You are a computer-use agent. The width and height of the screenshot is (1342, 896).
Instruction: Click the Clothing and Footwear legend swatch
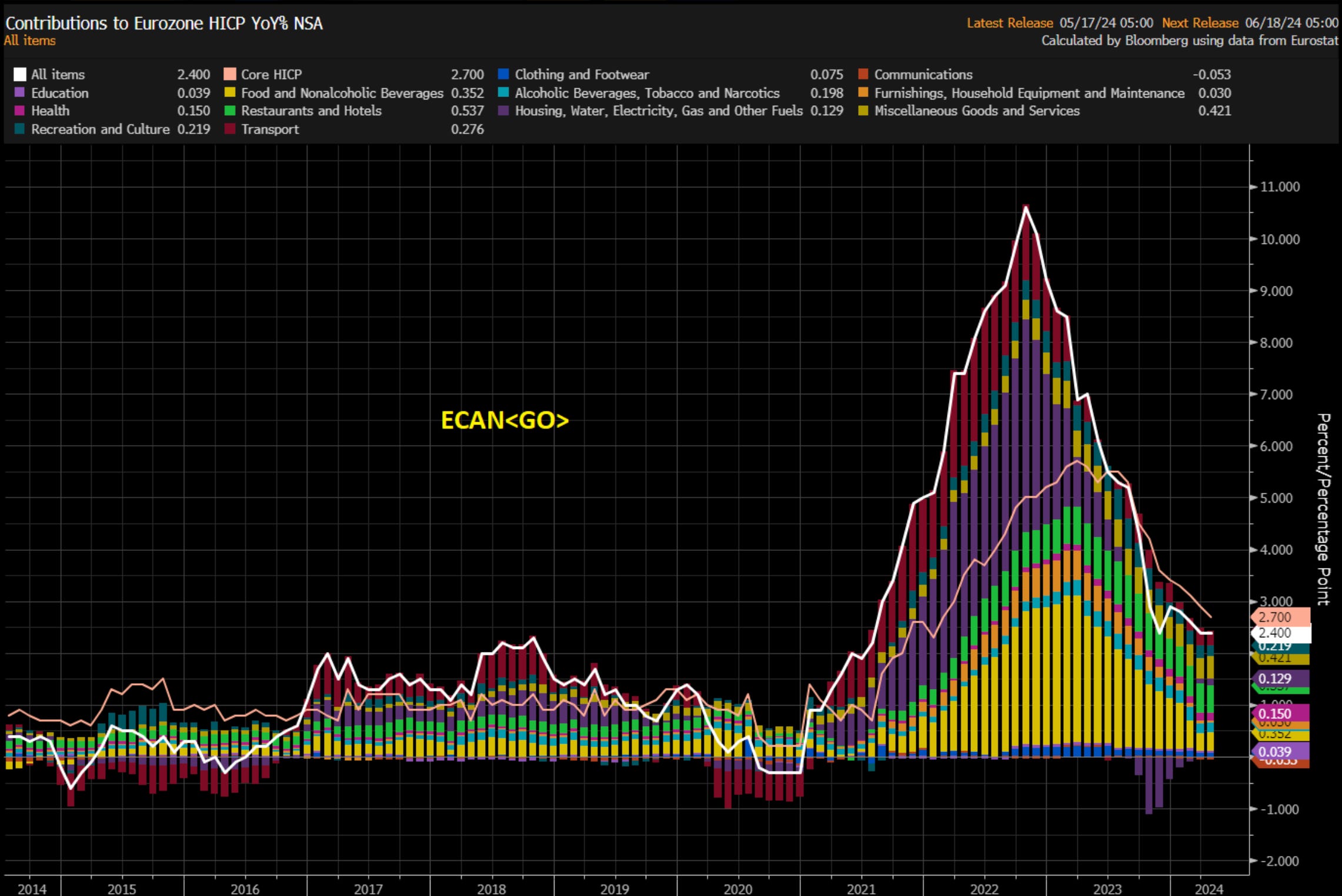(x=503, y=75)
